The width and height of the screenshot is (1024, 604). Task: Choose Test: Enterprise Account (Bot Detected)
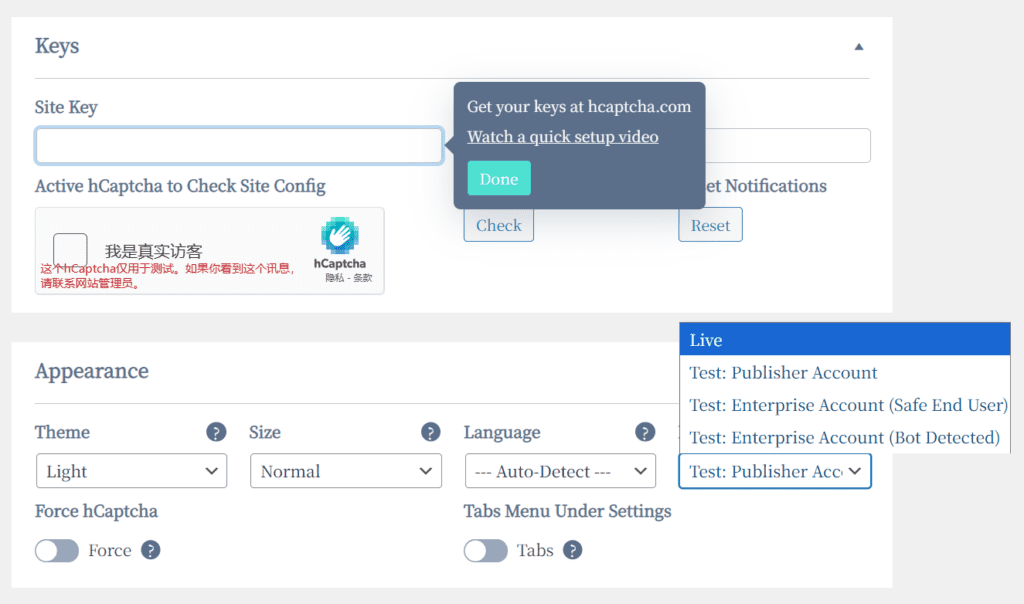845,437
